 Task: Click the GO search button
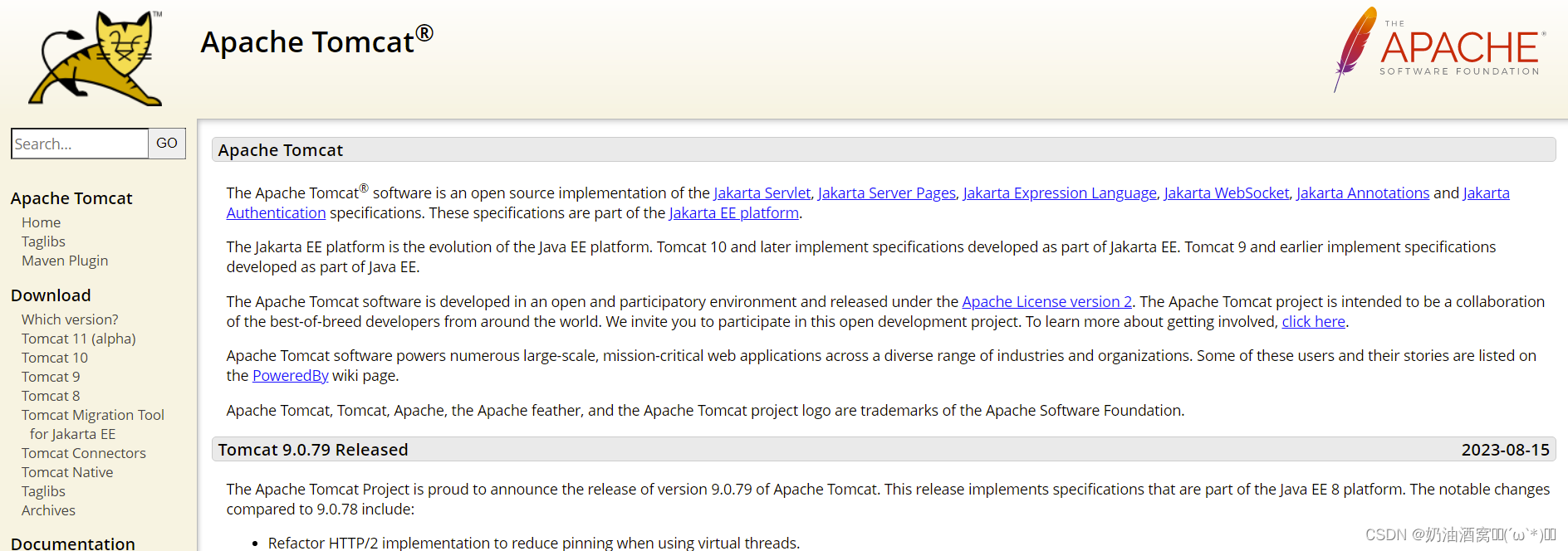coord(167,144)
